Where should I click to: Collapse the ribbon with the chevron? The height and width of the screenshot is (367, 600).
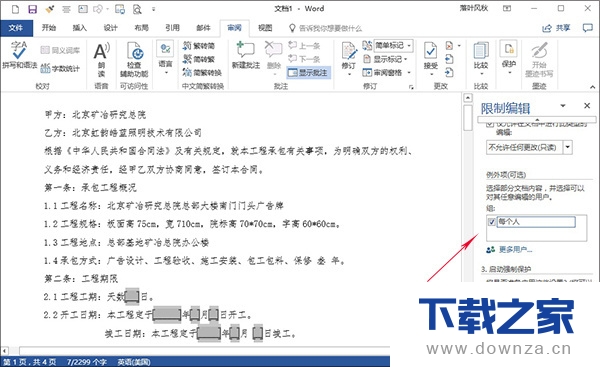592,87
